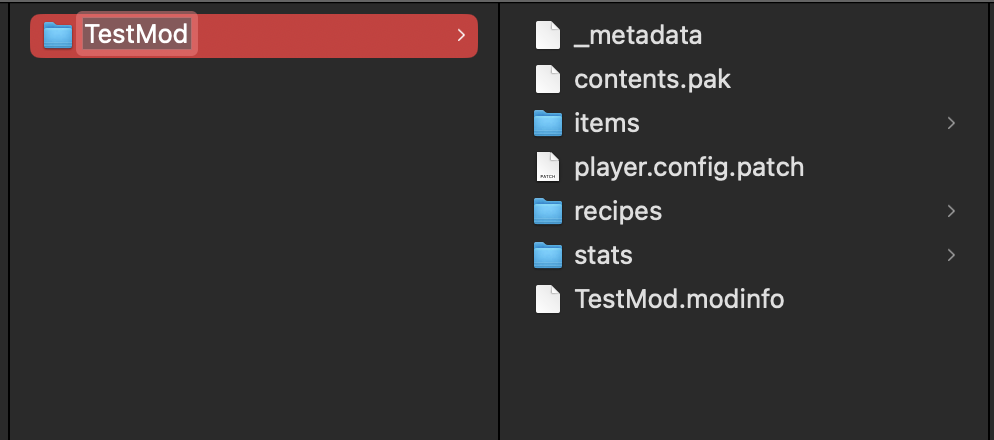Click the recipes folder icon
Viewport: 994px width, 440px height.
[x=548, y=211]
